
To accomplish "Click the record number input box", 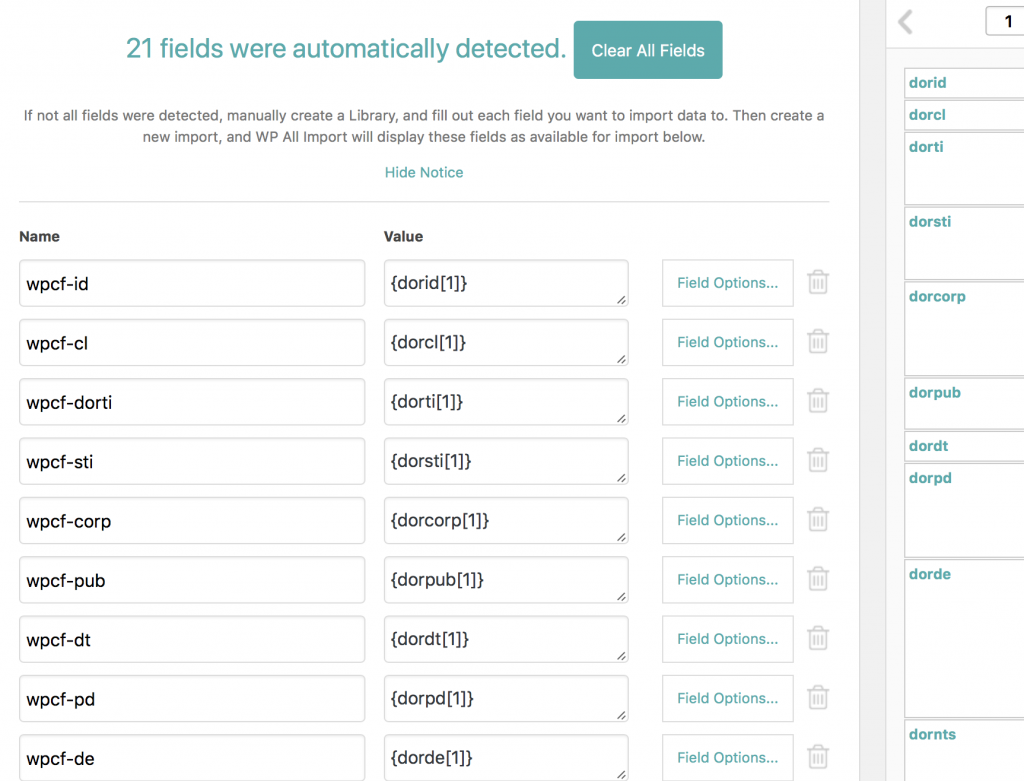I will pos(1006,22).
